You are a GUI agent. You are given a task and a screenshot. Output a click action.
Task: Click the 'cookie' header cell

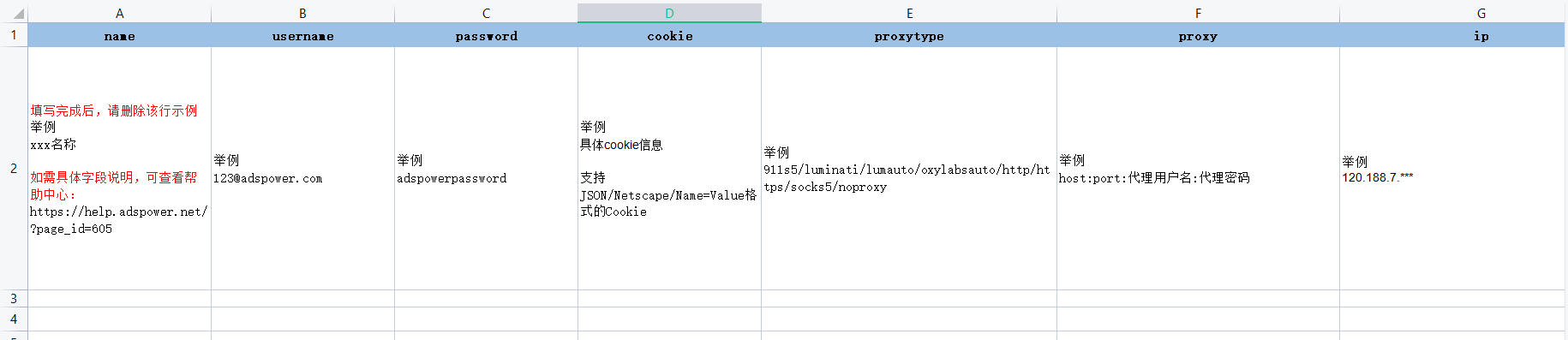(x=669, y=35)
